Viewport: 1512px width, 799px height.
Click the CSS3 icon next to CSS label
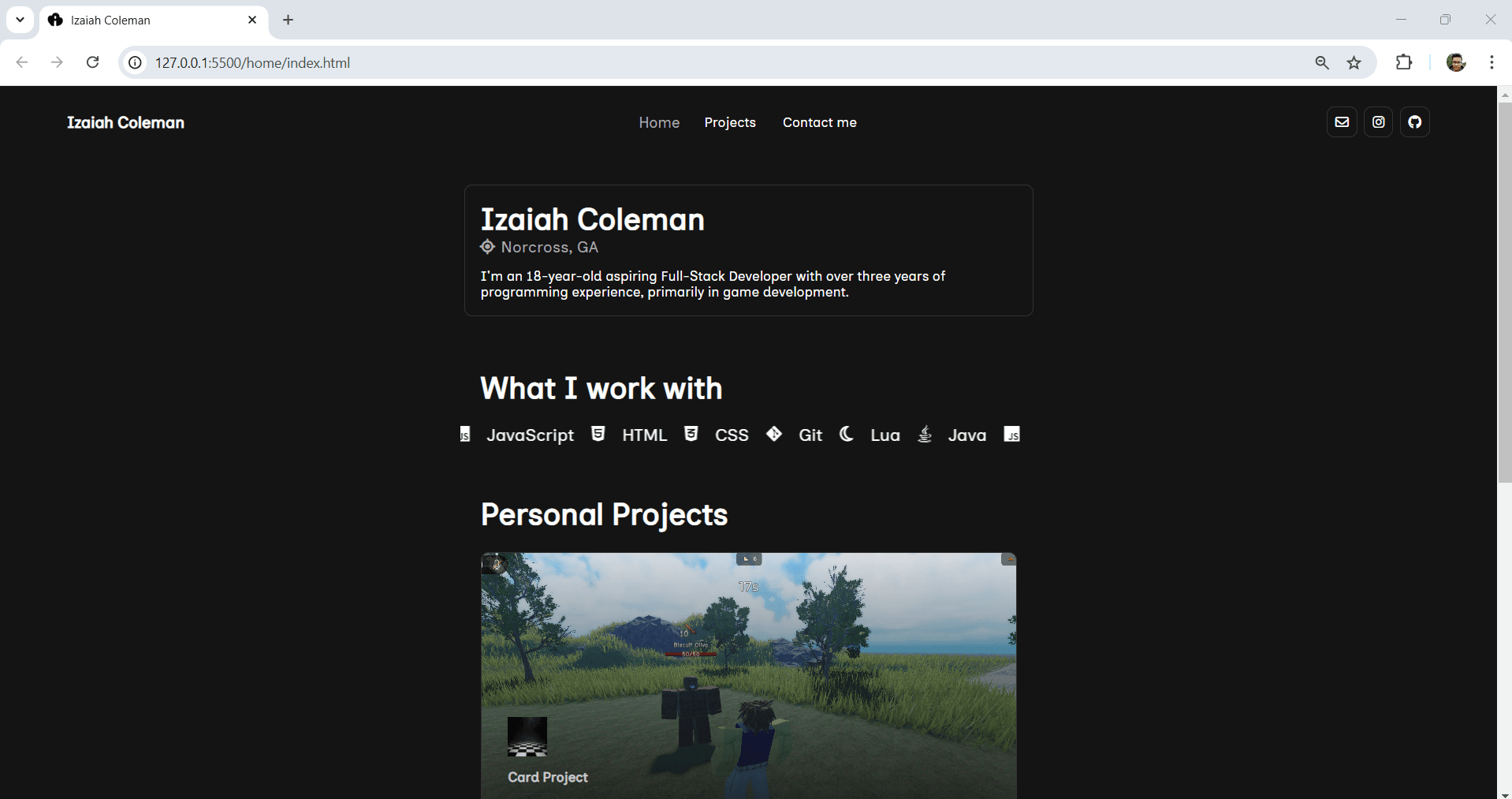tap(691, 434)
